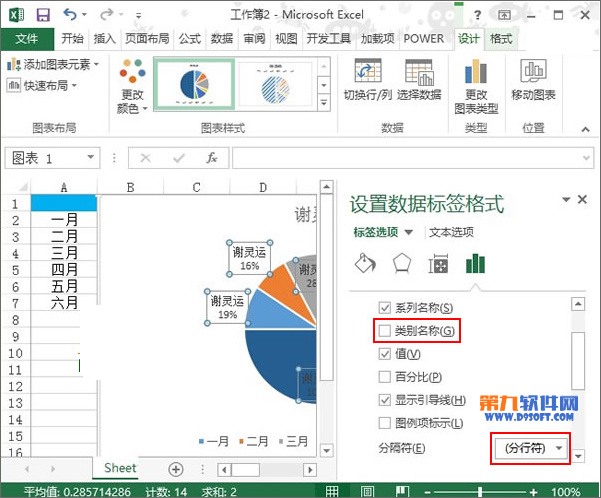The width and height of the screenshot is (601, 498).
Task: Uncheck the Series Name (系列名称) checkbox
Action: pos(384,307)
